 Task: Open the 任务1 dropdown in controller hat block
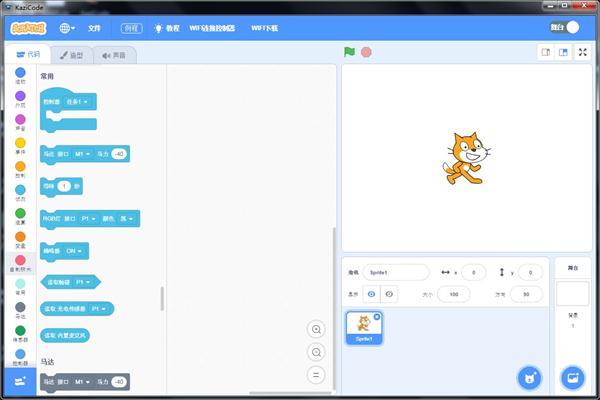pos(77,102)
